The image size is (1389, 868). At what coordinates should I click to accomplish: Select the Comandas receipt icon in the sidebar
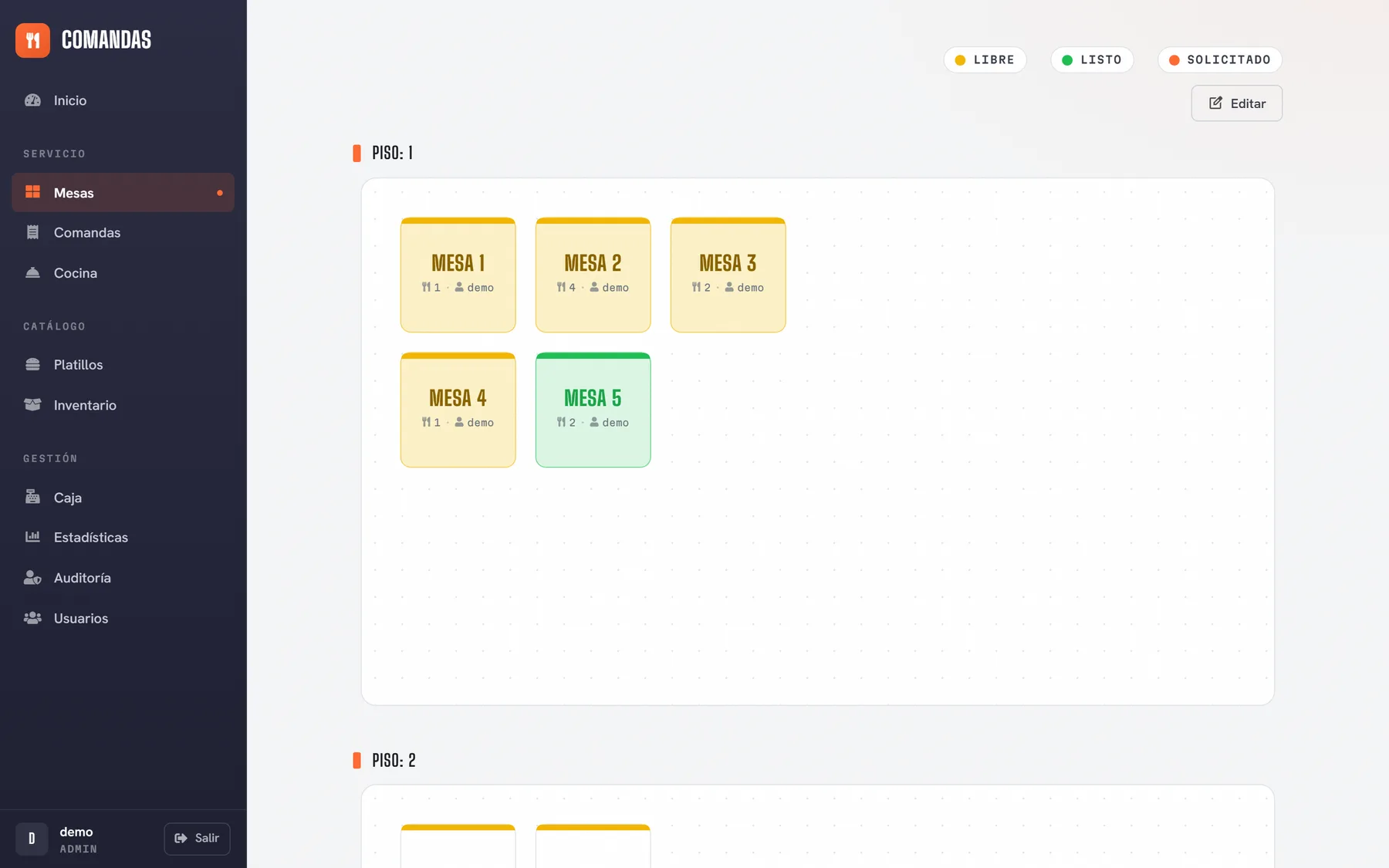tap(32, 232)
